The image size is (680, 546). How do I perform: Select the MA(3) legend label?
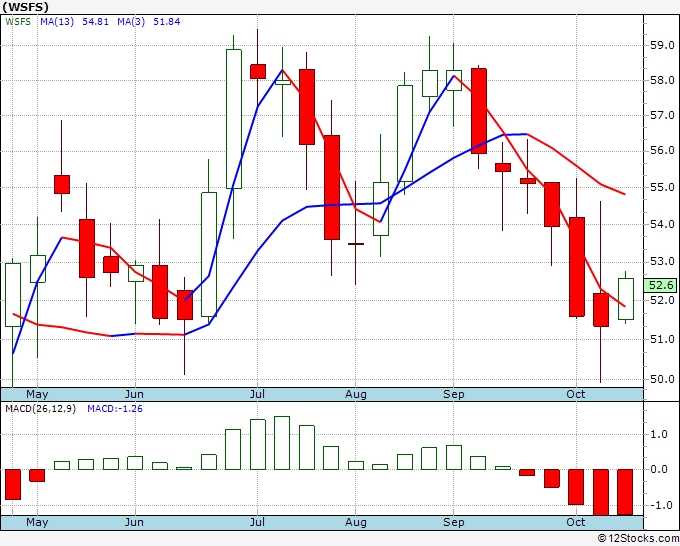(131, 22)
